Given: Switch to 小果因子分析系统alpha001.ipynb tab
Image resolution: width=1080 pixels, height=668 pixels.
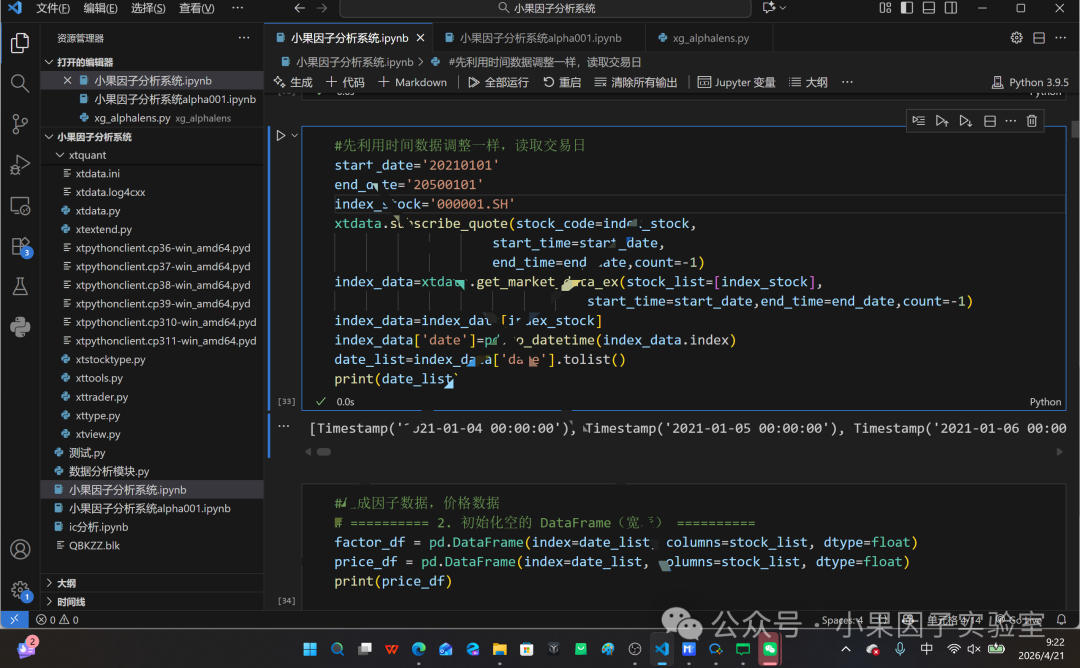Looking at the screenshot, I should pyautogui.click(x=541, y=38).
